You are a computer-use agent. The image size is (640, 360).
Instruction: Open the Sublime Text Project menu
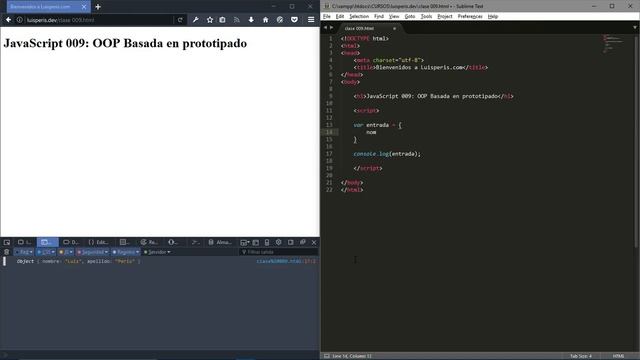(x=444, y=16)
